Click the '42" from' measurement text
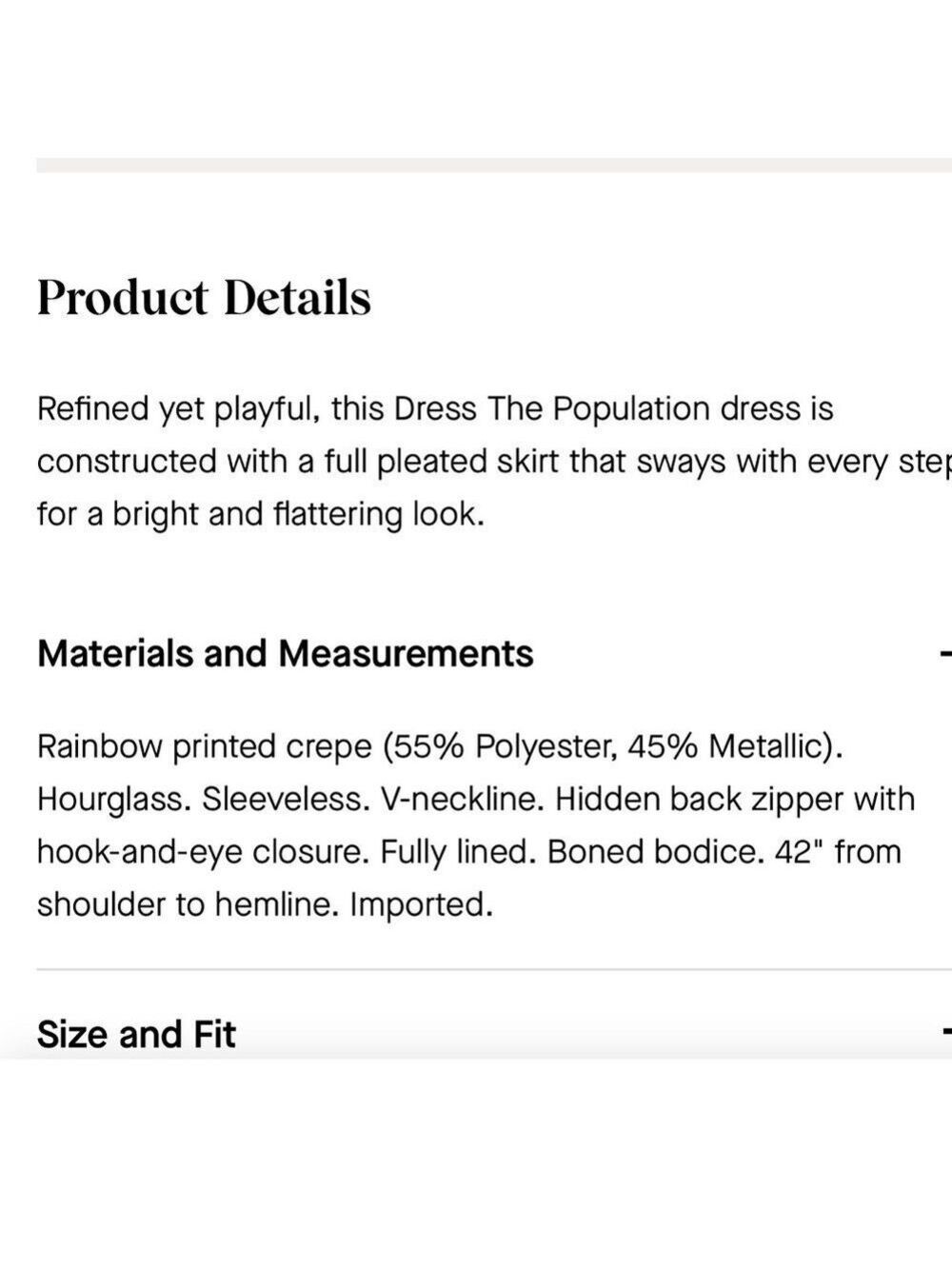This screenshot has height=1269, width=952. (x=838, y=851)
